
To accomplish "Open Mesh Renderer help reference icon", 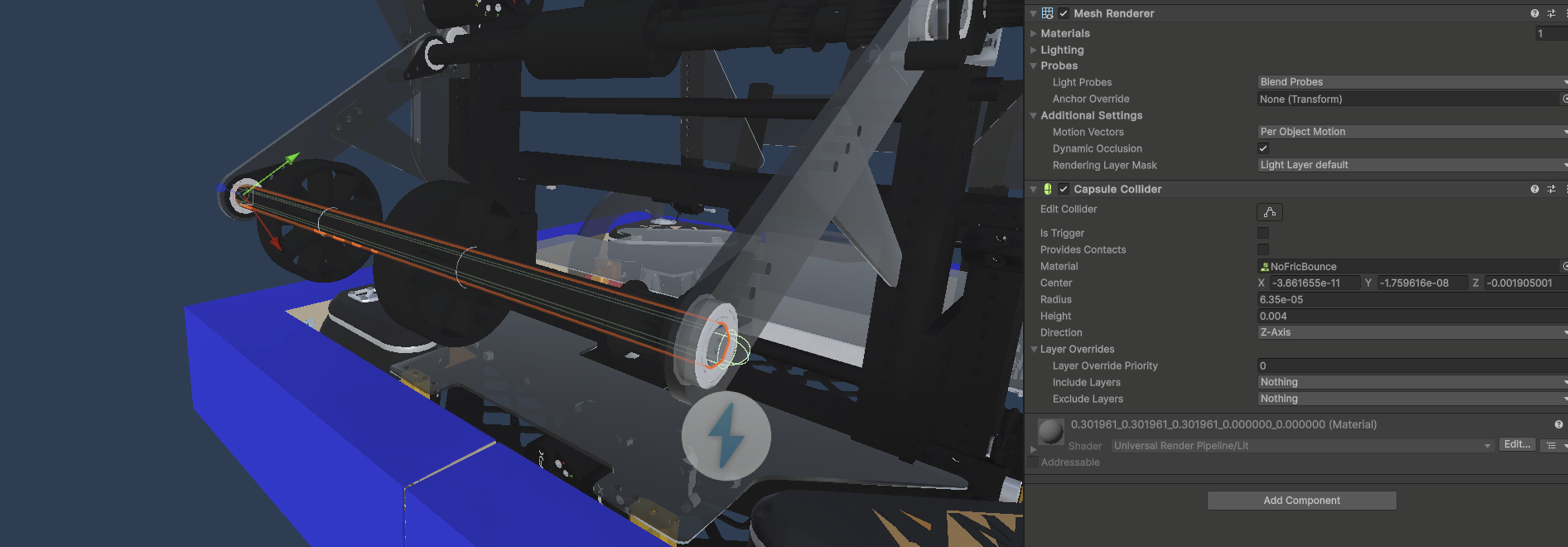I will (x=1534, y=13).
